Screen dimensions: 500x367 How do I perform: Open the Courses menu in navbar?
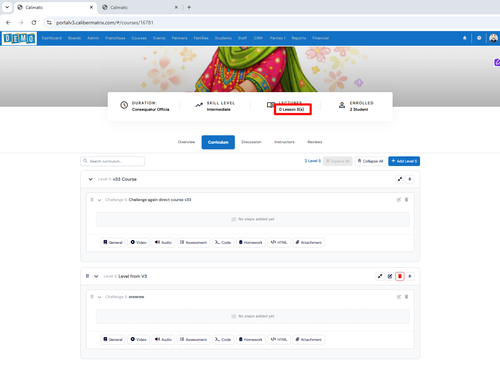pyautogui.click(x=139, y=38)
